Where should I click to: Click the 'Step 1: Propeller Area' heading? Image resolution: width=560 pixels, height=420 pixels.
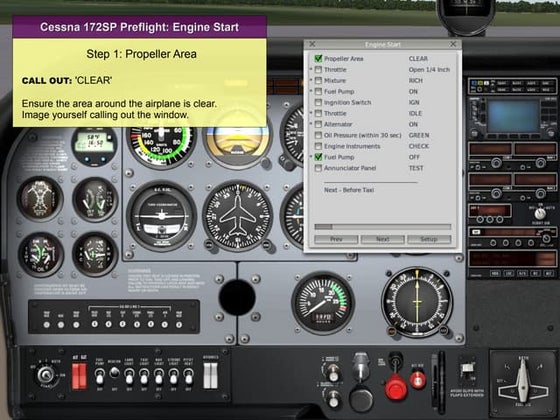click(x=141, y=54)
